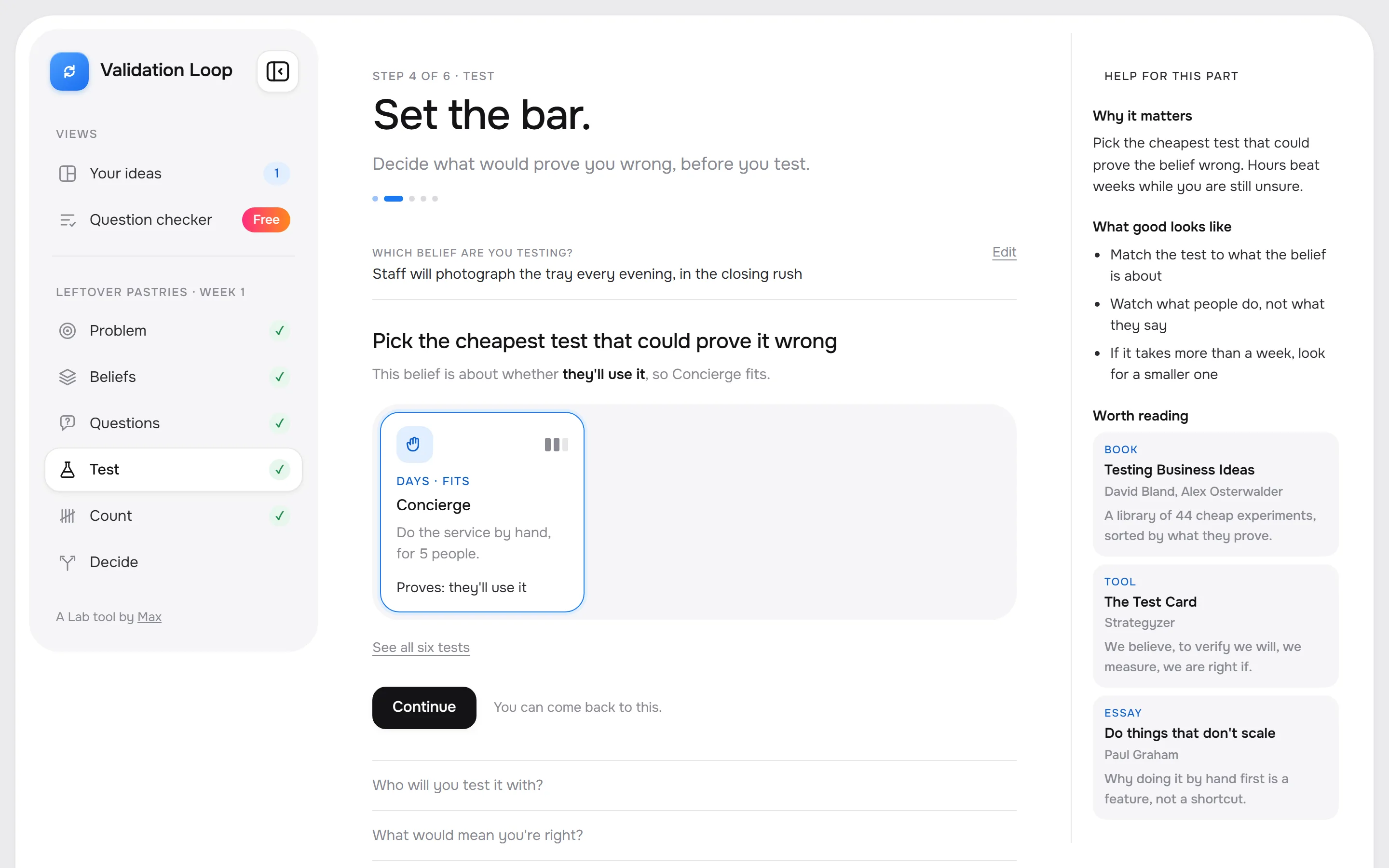Open the Max link in sidebar footer
Screen dimensions: 1389x868
[x=149, y=617]
